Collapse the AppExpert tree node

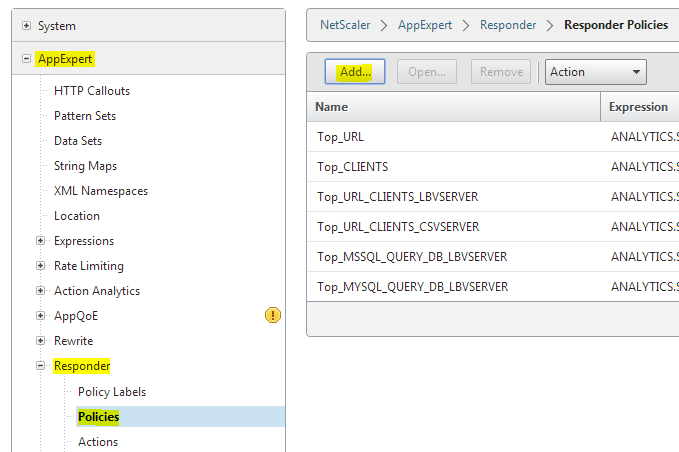click(x=26, y=59)
